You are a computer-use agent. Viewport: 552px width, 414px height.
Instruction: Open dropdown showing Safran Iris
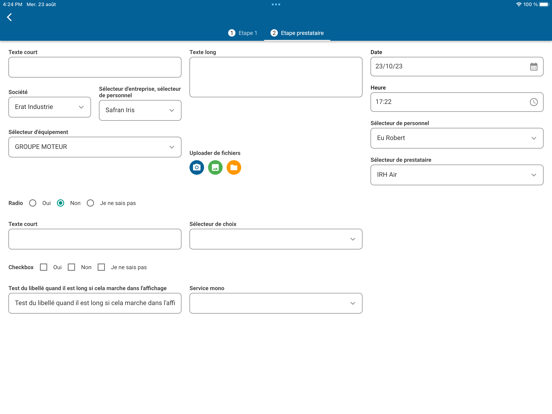coord(140,110)
